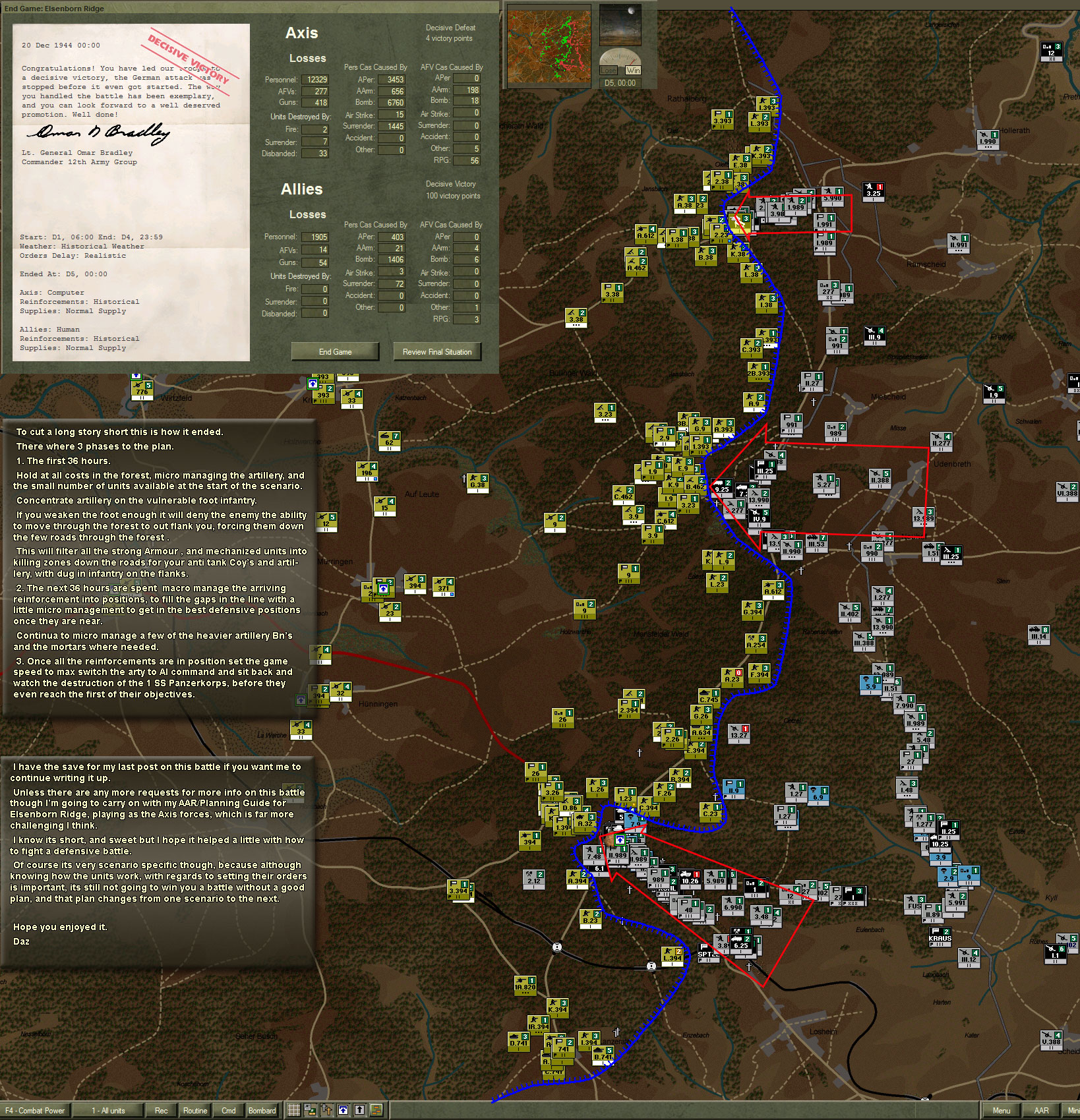Select the A.462 unit counter
Screen dimensions: 1080x1120
636,267
